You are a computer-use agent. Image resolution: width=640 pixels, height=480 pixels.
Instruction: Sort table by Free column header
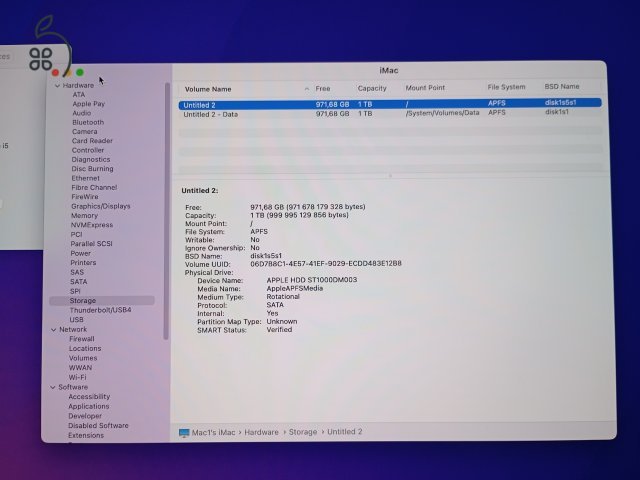tap(322, 89)
